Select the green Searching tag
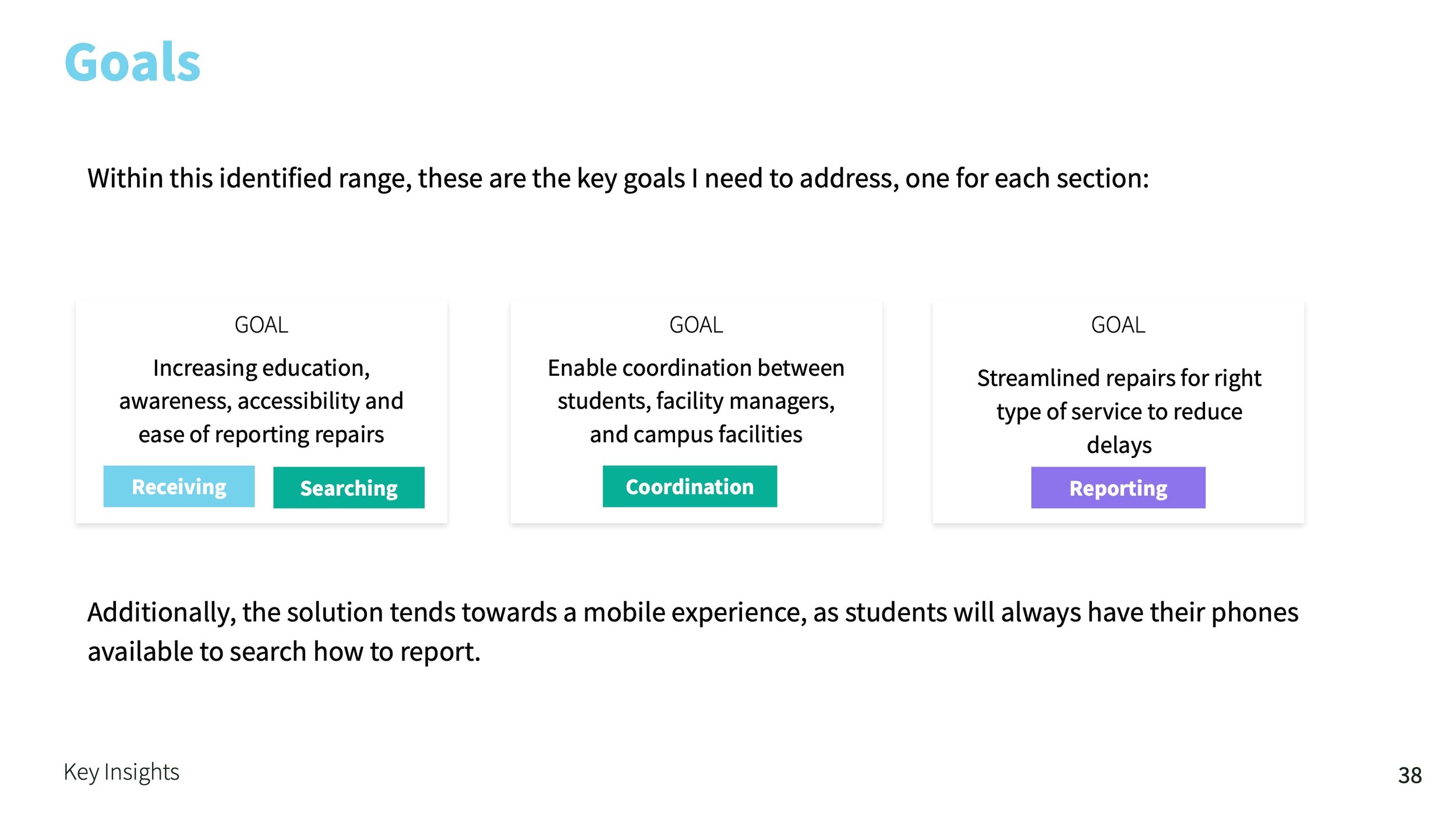The width and height of the screenshot is (1456, 819). point(349,488)
